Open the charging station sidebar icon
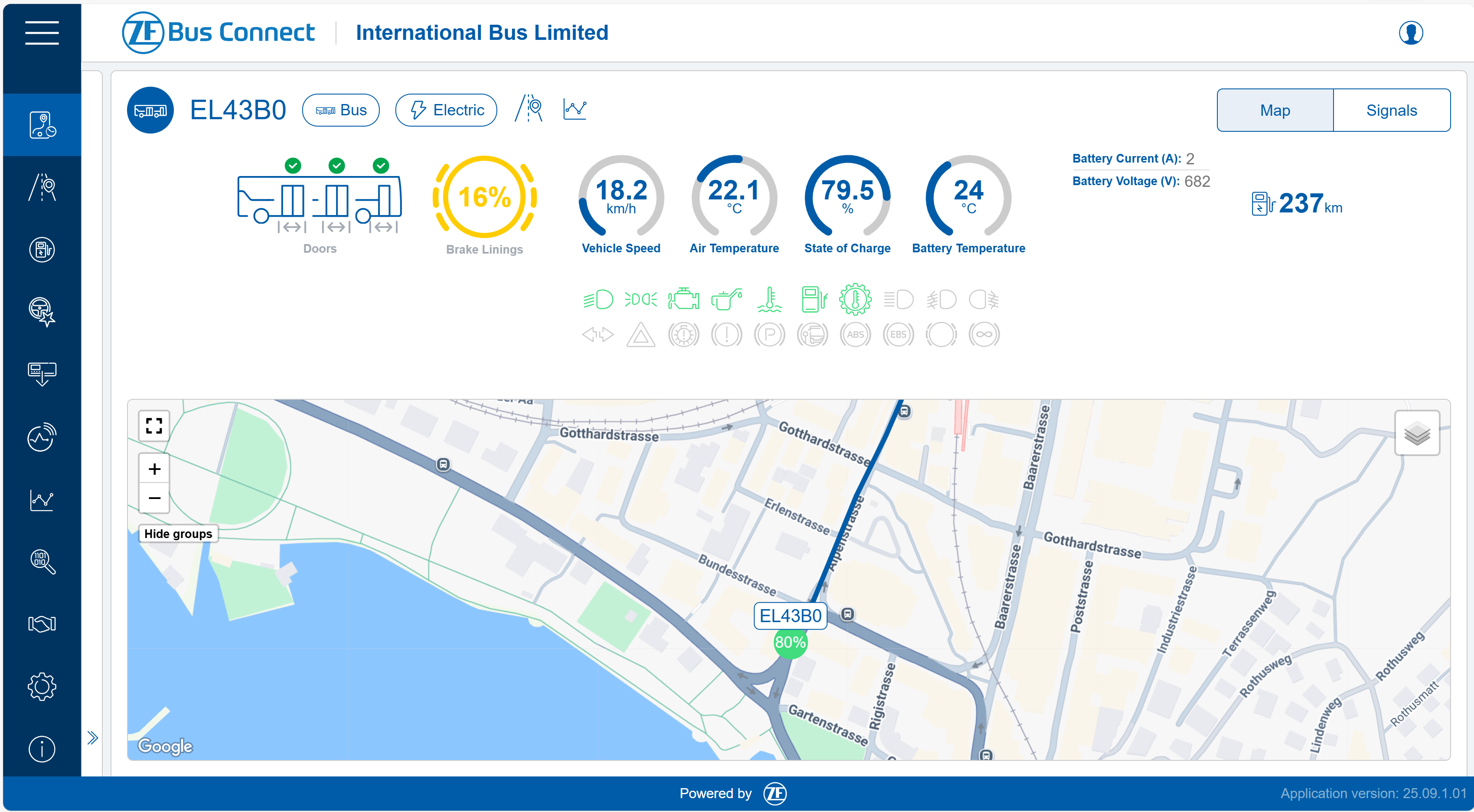Screen dimensions: 1474x812 [42, 249]
